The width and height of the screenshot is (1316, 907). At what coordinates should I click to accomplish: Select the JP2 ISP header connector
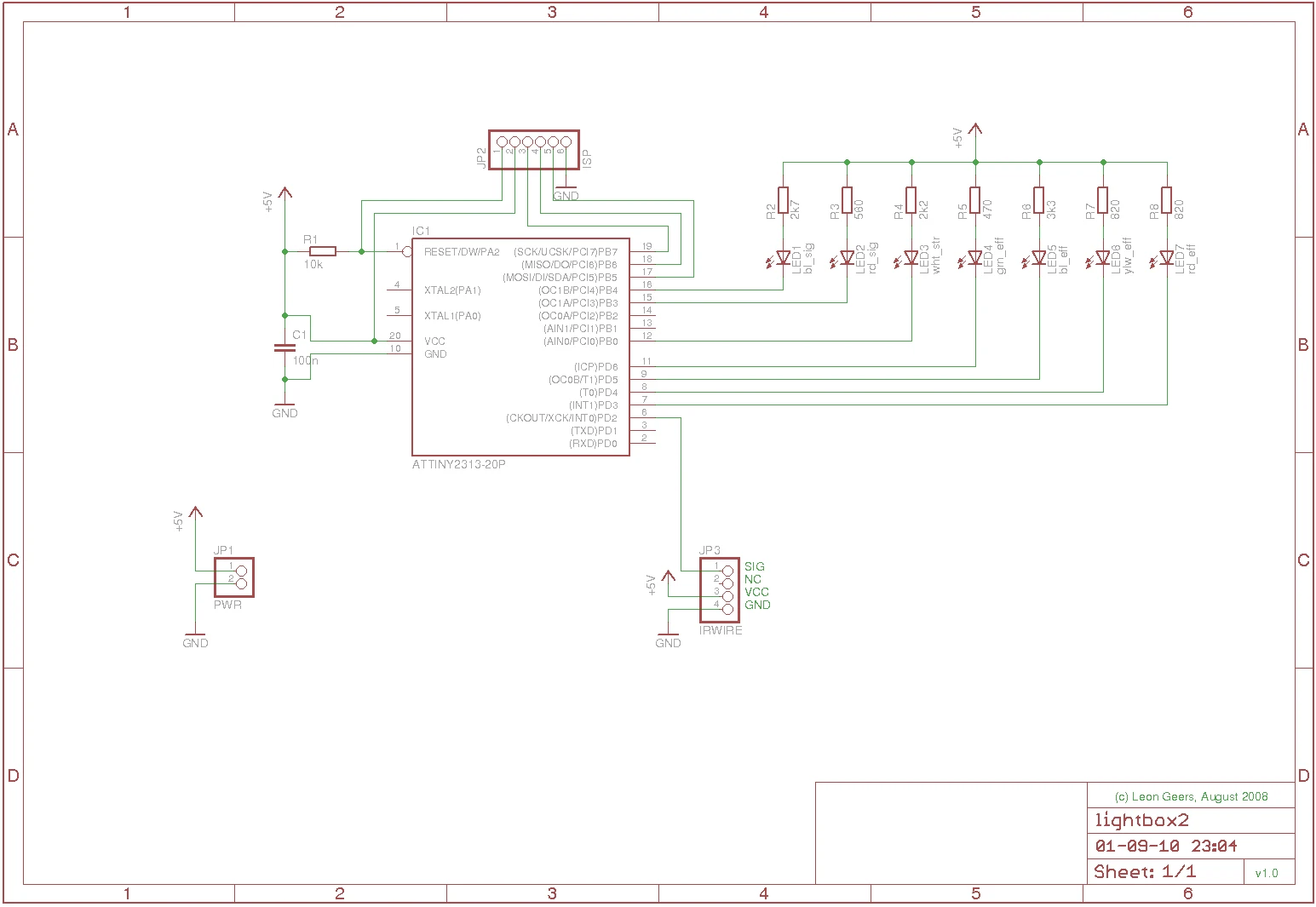(x=534, y=150)
